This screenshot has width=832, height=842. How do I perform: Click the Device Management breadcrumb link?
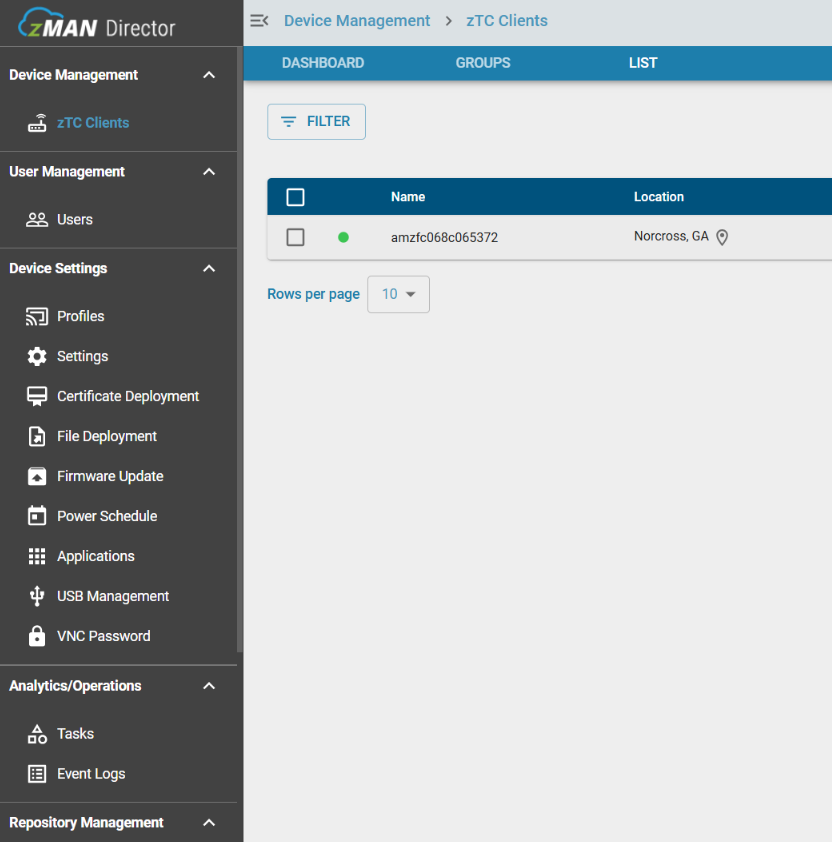coord(357,21)
